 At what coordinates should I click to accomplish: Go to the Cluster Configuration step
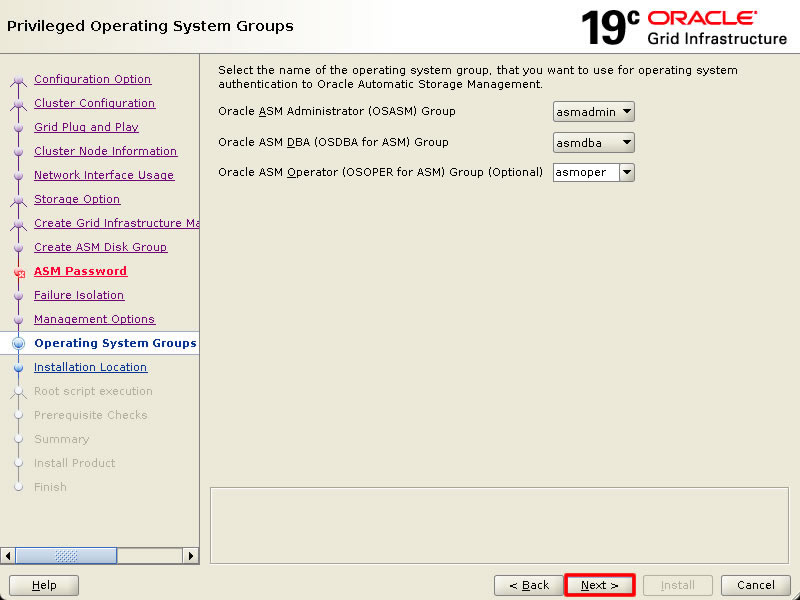pyautogui.click(x=94, y=103)
